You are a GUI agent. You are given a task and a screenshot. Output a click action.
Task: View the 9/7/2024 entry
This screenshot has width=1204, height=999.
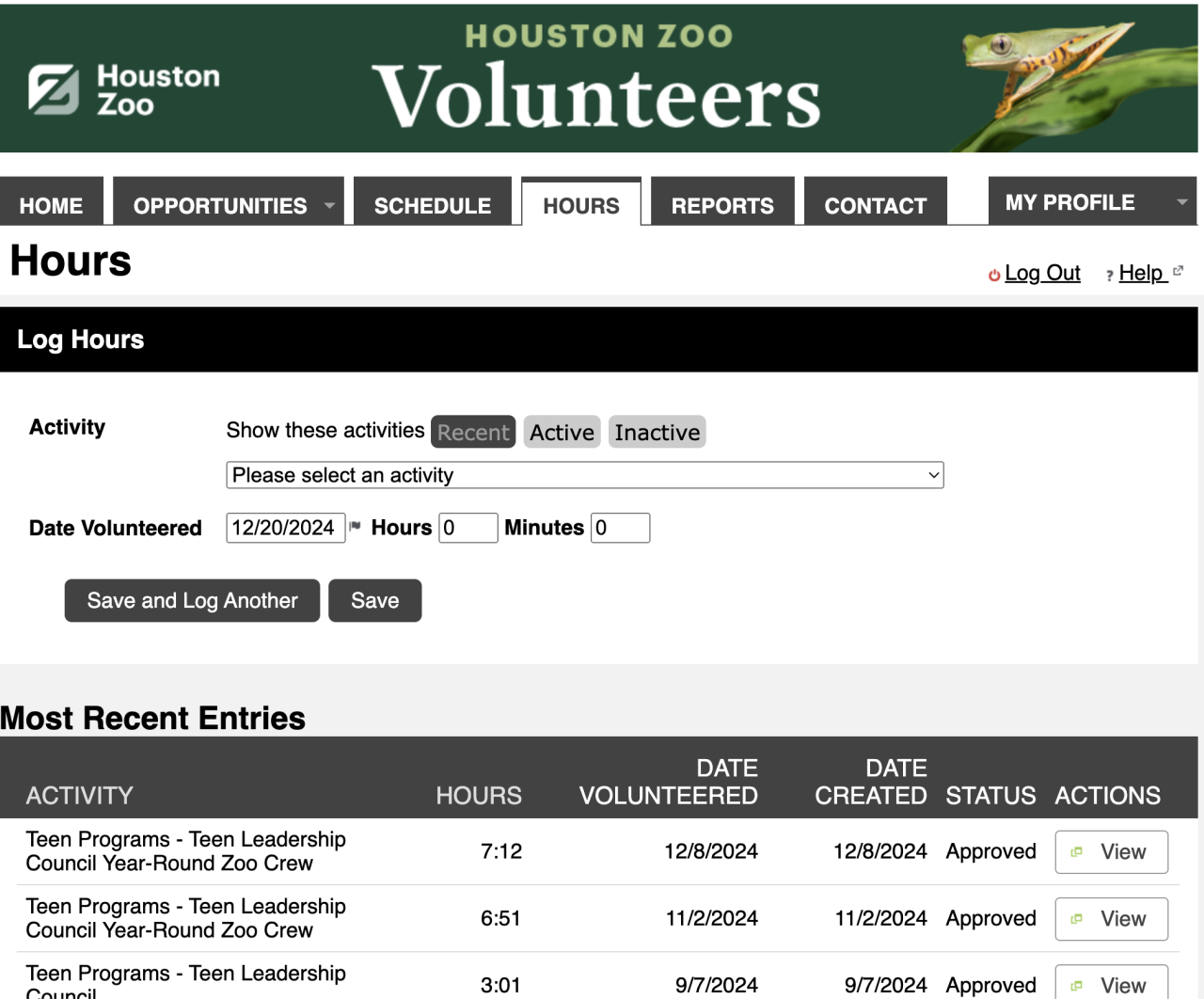pyautogui.click(x=1112, y=984)
